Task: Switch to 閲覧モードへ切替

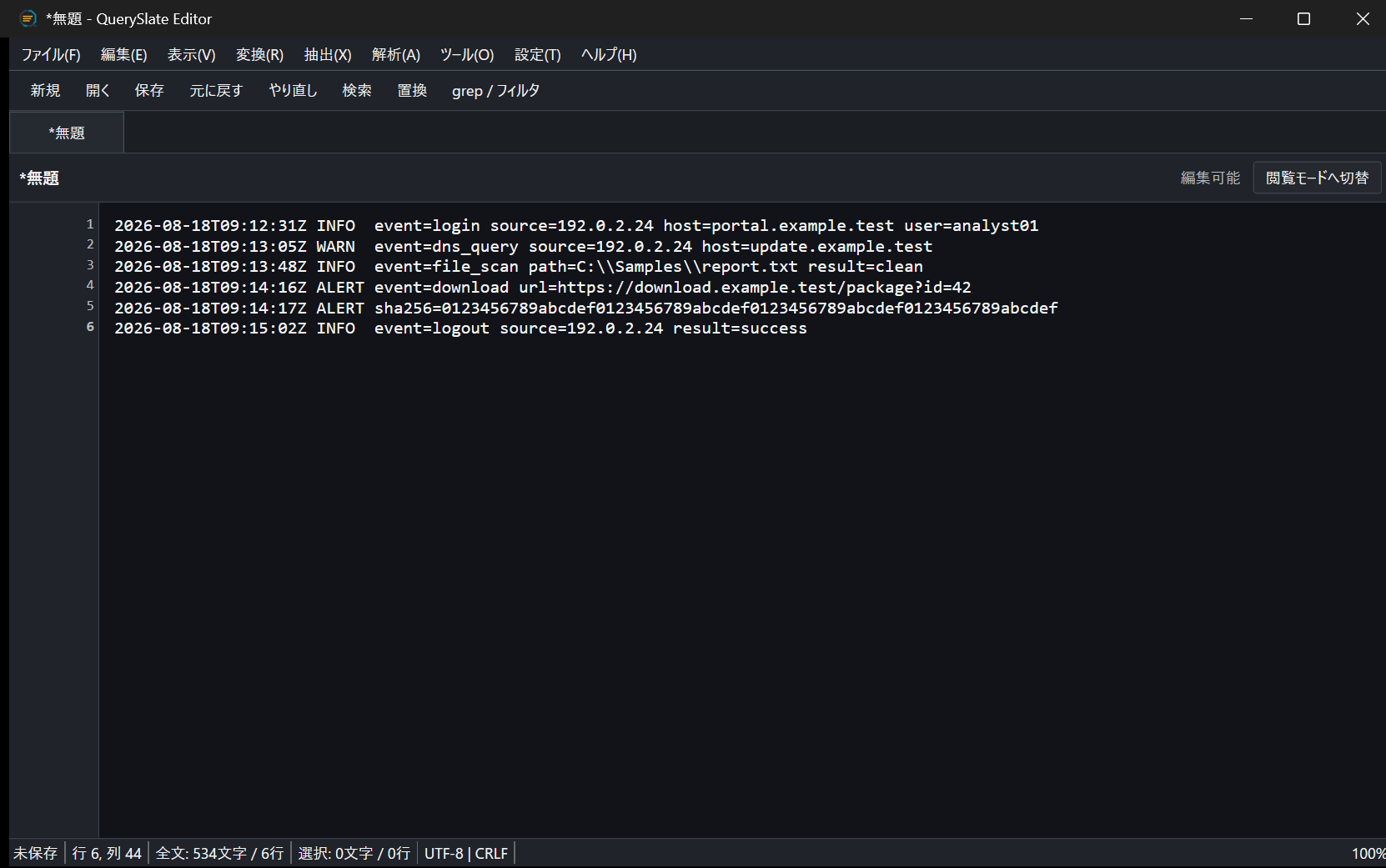Action: [x=1317, y=178]
